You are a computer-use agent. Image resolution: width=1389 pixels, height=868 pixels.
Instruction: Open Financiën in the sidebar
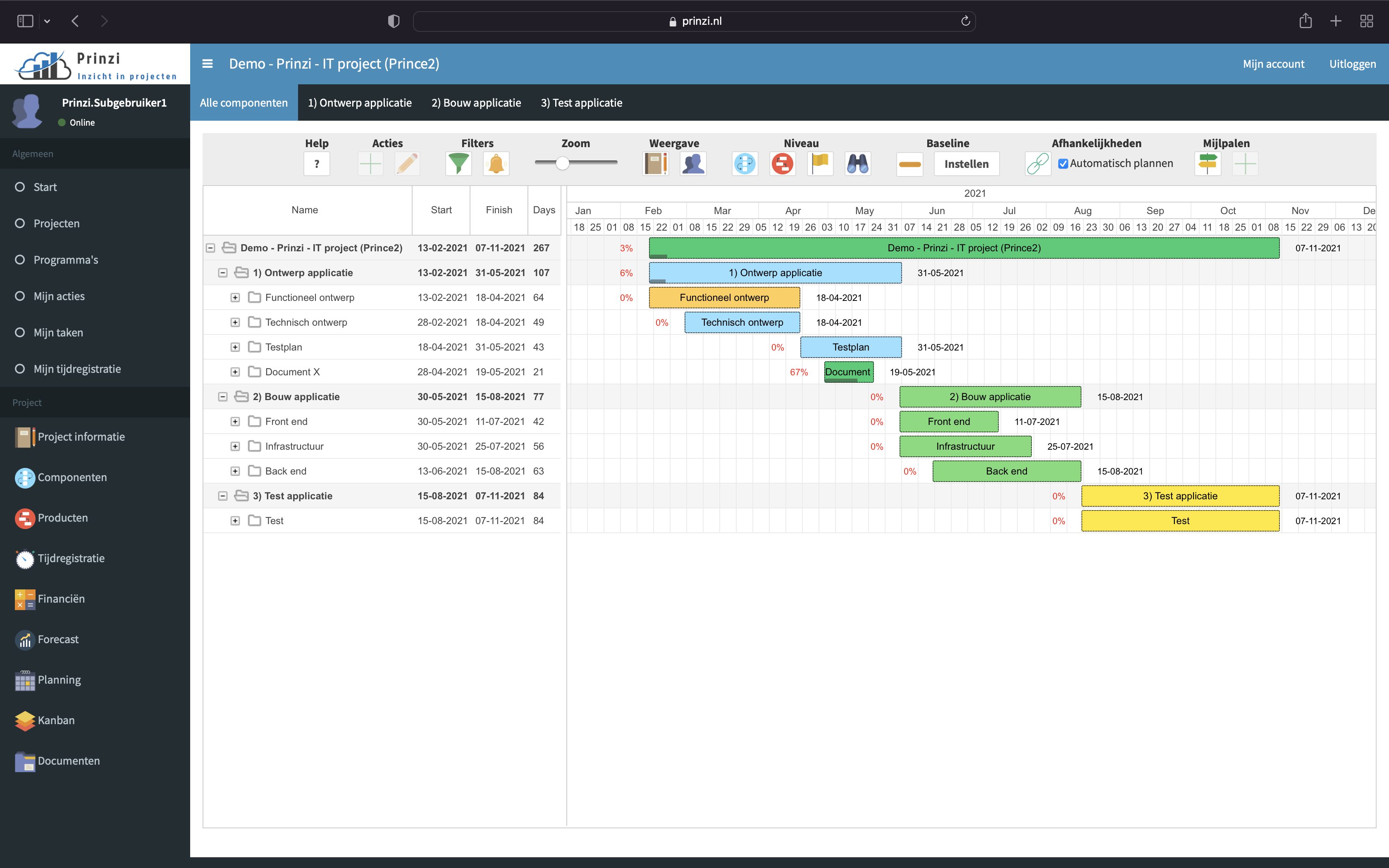[x=50, y=599]
